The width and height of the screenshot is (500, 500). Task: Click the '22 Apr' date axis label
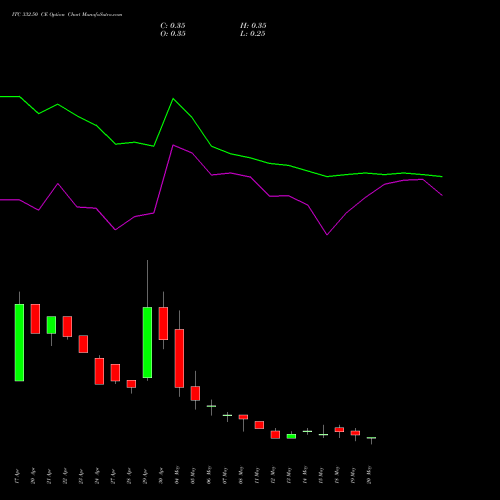tap(65, 476)
